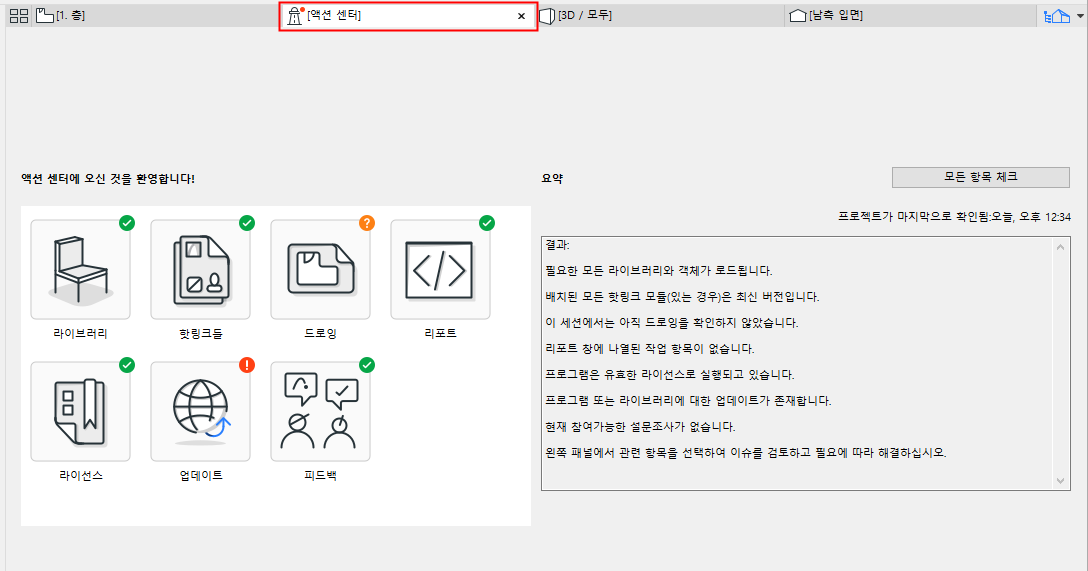1088x571 pixels.
Task: Open the 라이선스 (License) bookmark icon
Action: point(80,411)
